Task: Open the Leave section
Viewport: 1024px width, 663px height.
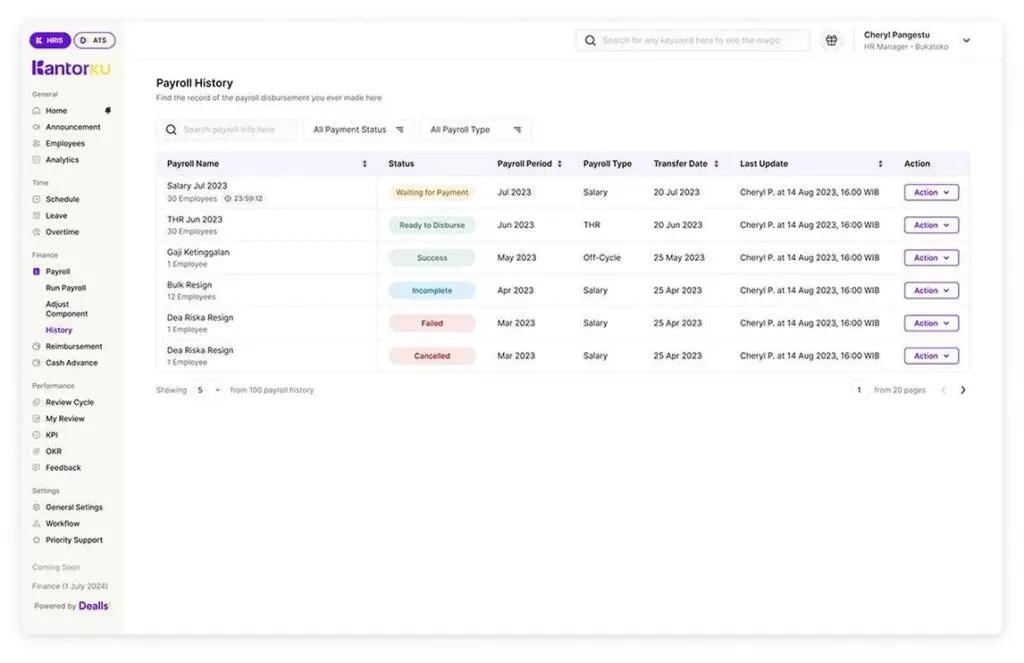Action: coord(56,215)
